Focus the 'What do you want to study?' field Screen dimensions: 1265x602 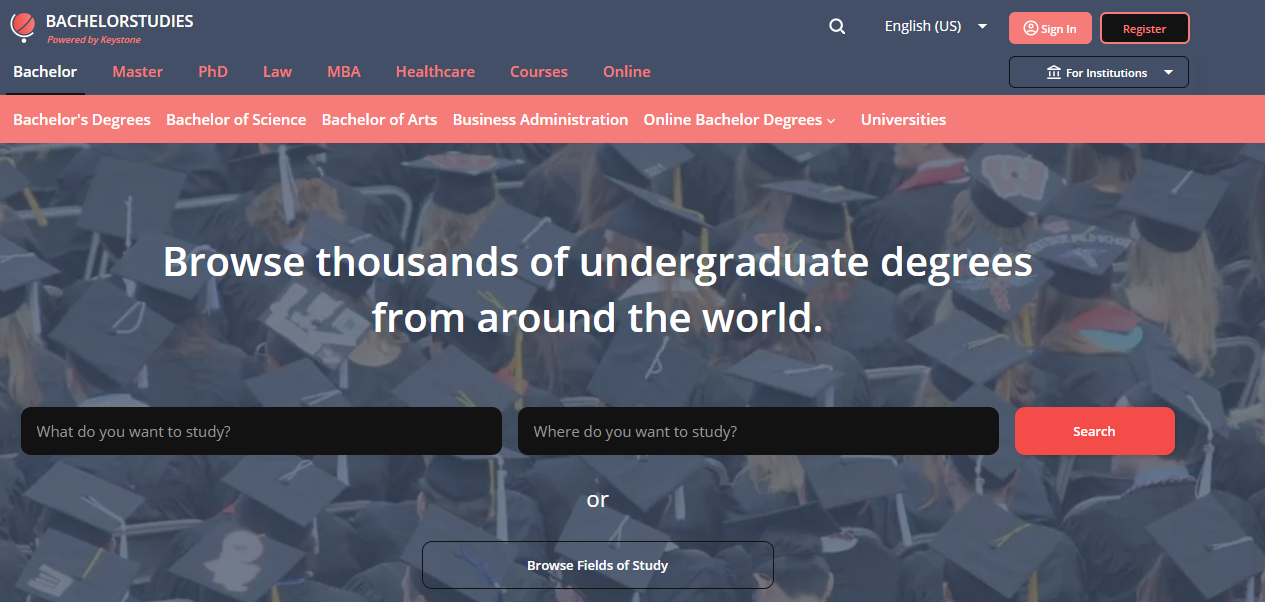tap(261, 431)
